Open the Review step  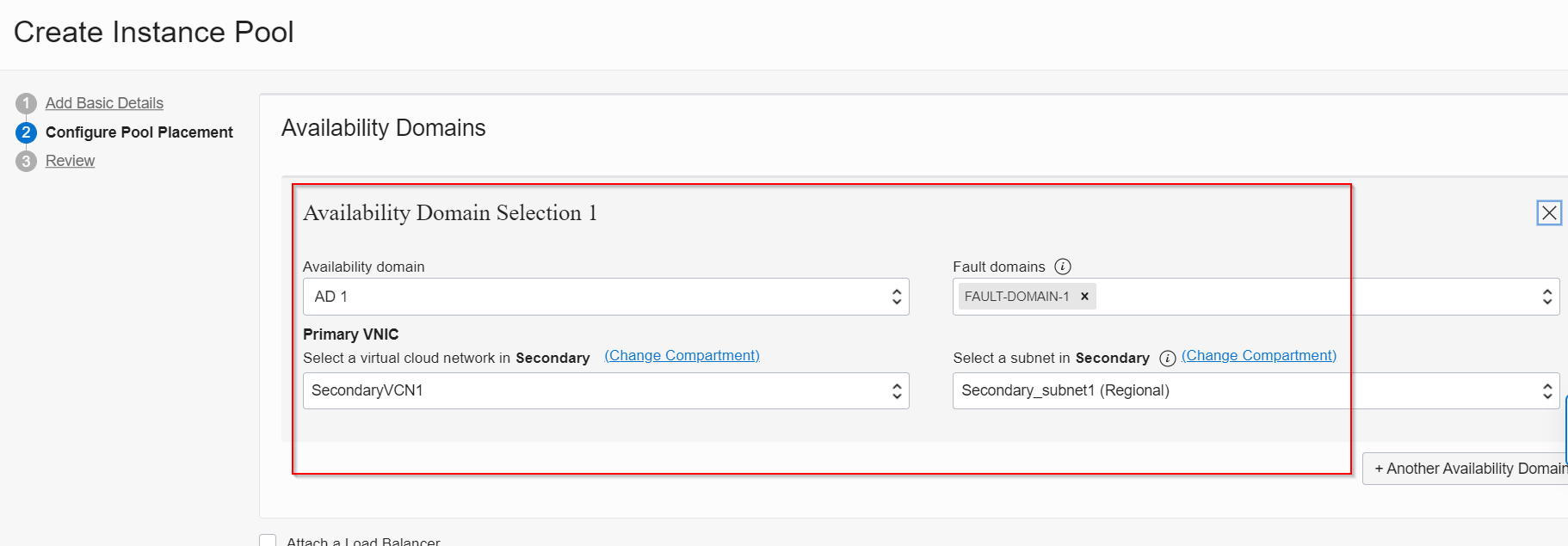[70, 161]
